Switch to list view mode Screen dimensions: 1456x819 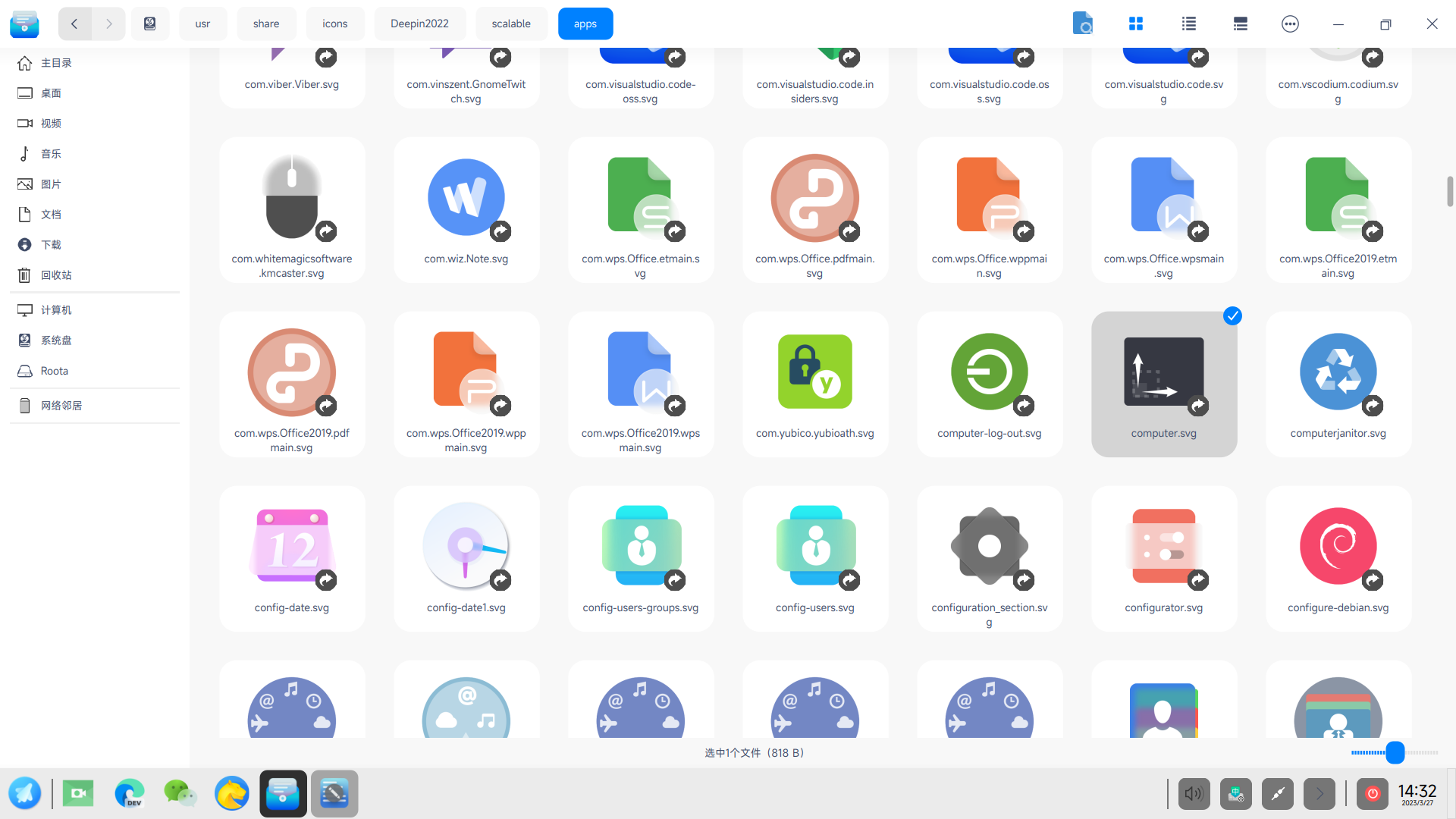[1188, 24]
